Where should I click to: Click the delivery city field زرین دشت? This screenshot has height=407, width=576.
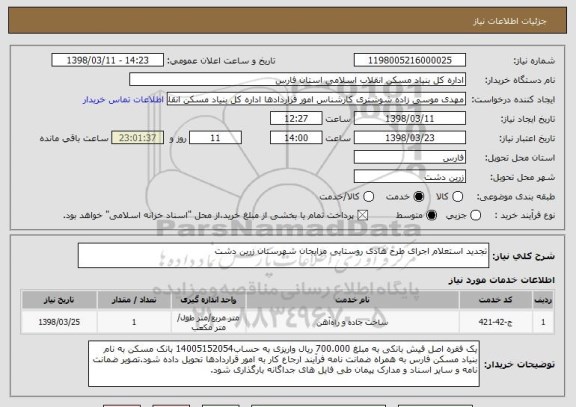(x=410, y=177)
